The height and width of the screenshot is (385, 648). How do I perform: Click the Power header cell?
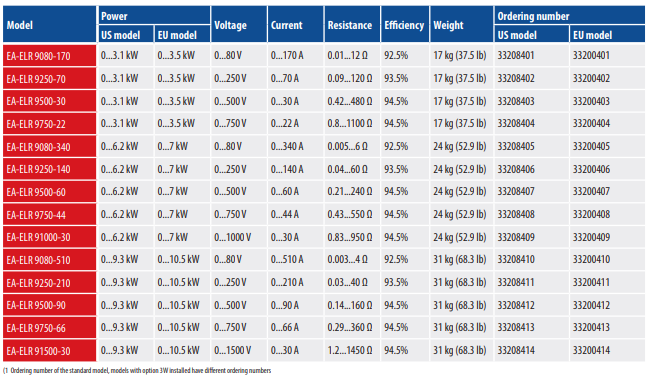(x=154, y=16)
